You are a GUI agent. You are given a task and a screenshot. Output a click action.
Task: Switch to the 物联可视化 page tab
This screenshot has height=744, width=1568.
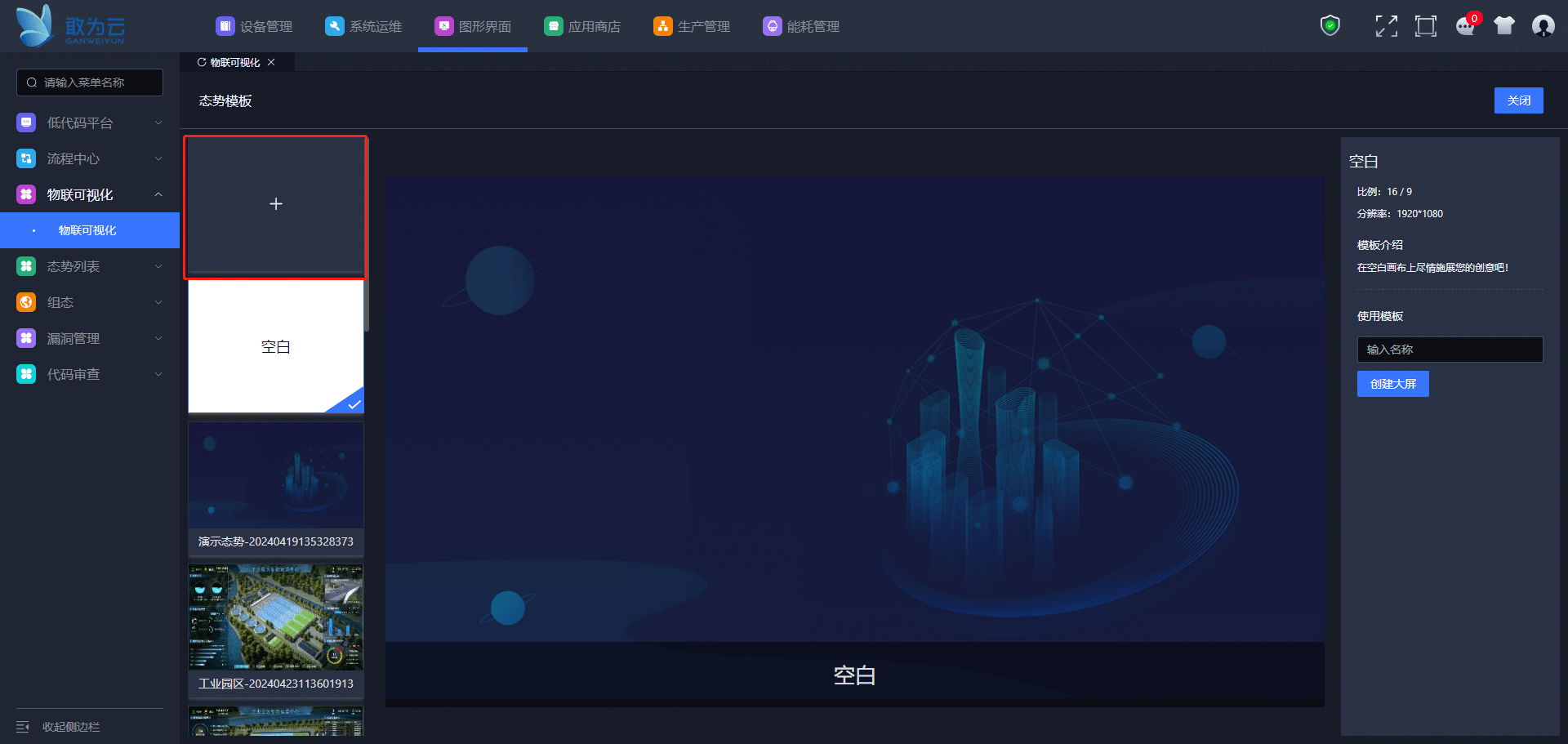(x=235, y=62)
